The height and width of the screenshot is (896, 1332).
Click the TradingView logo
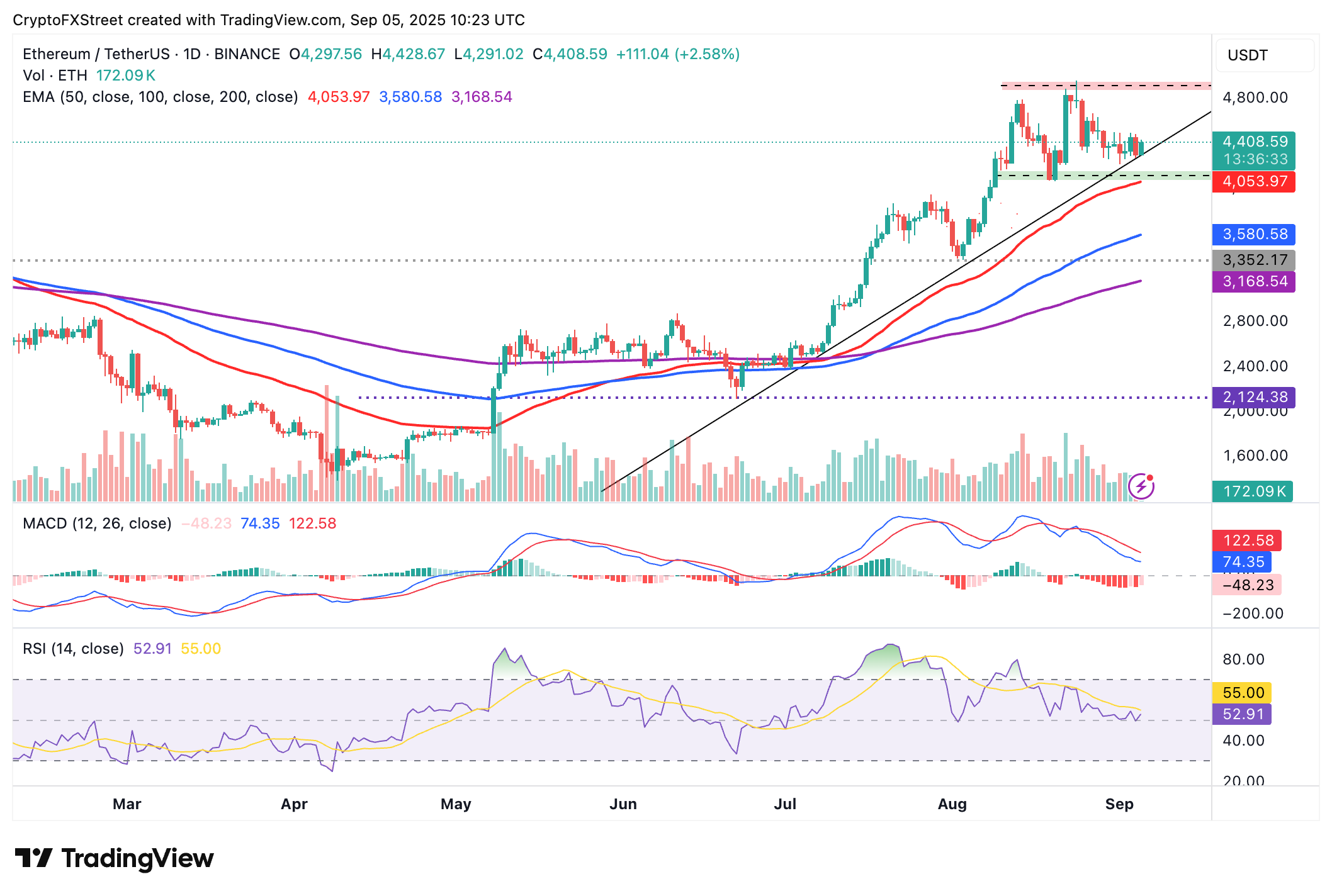coord(114,858)
